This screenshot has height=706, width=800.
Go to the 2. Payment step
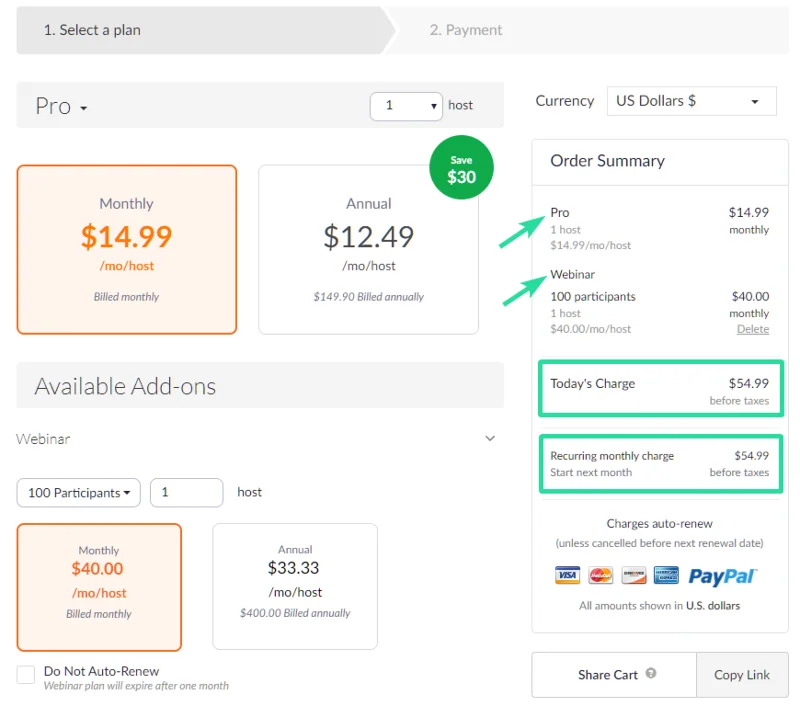[466, 30]
